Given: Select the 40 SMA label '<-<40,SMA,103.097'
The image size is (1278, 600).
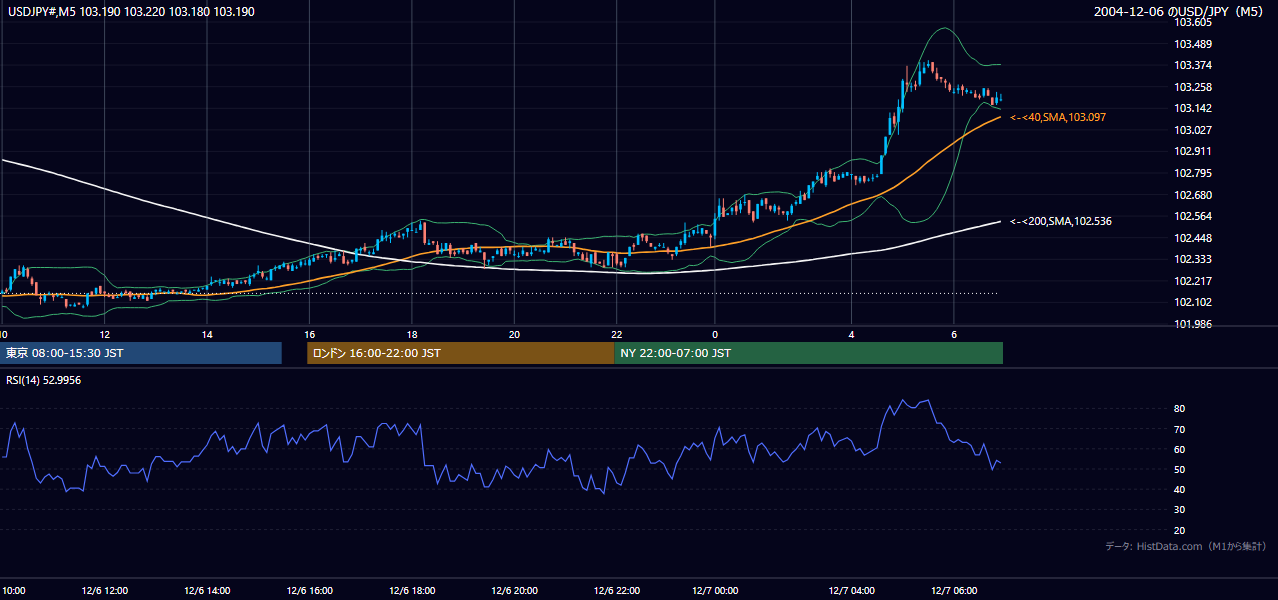Looking at the screenshot, I should click(x=1058, y=118).
